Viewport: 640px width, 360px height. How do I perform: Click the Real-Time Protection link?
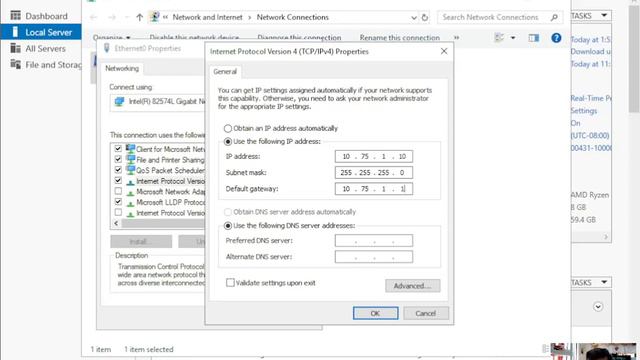click(591, 98)
